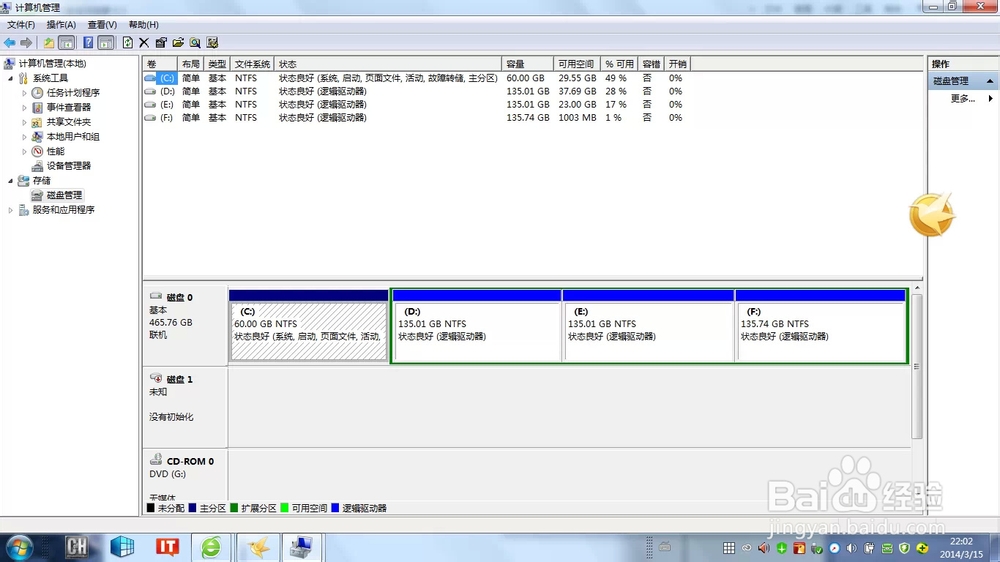This screenshot has height=562, width=1000.
Task: Click the 逻辑驱动器 blue legend swatch
Action: [335, 508]
